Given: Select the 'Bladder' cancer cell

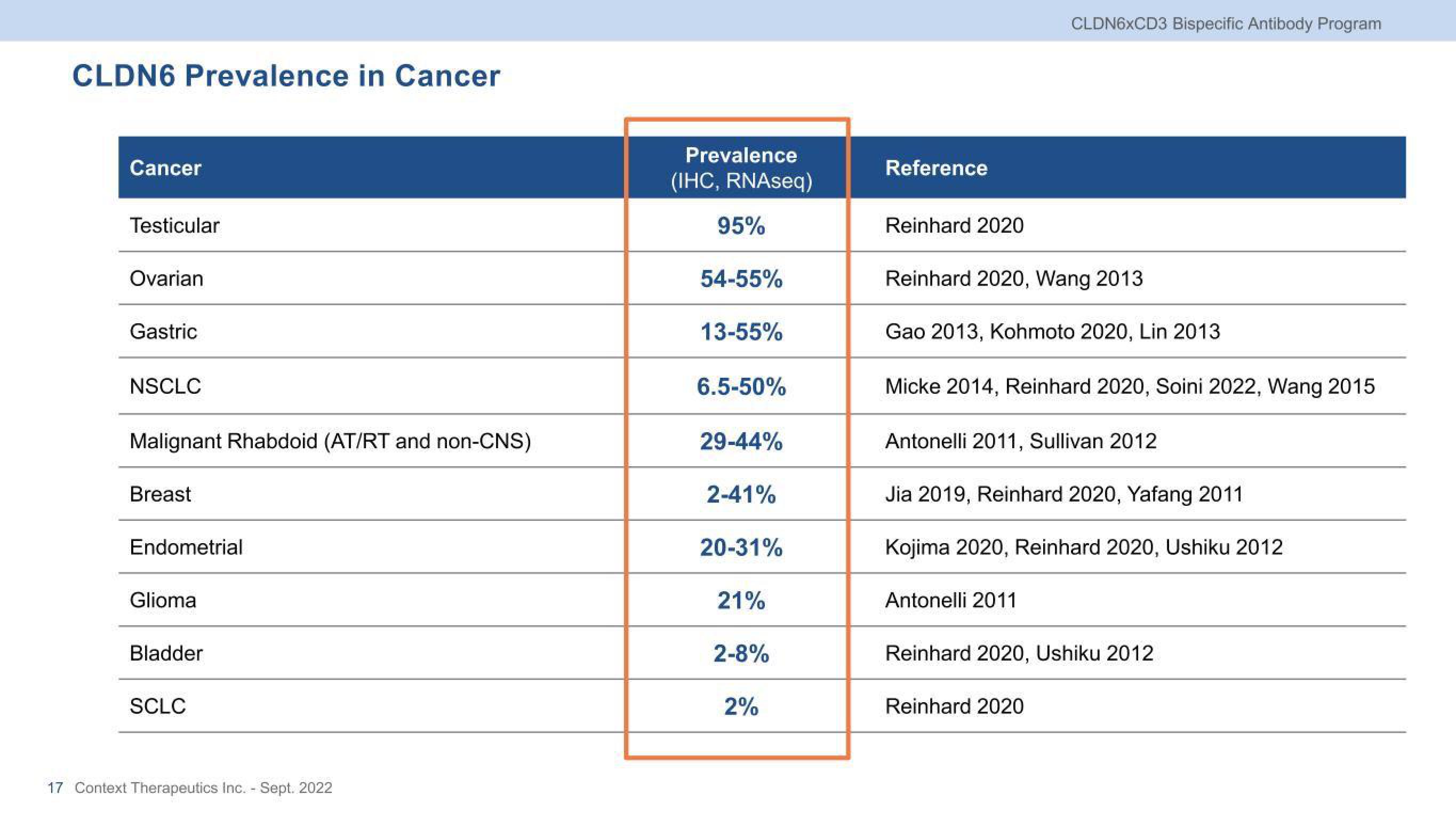Looking at the screenshot, I should pos(166,653).
